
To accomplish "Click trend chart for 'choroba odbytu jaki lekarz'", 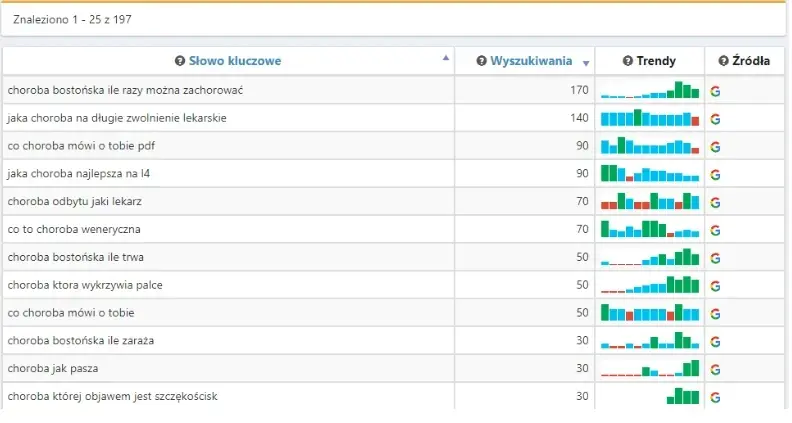I will tap(650, 201).
